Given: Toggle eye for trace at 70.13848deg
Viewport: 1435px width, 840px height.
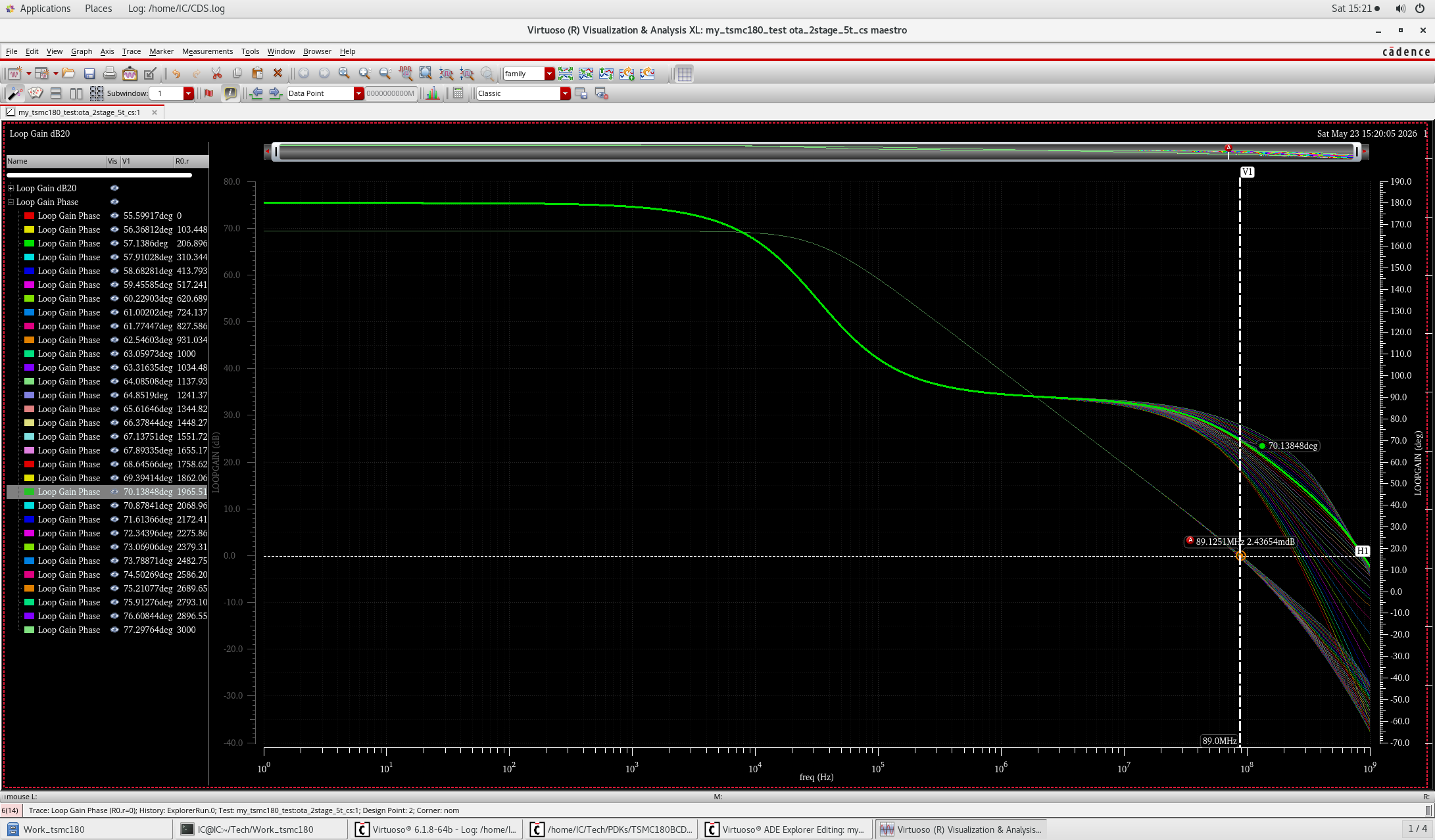Looking at the screenshot, I should click(x=114, y=492).
